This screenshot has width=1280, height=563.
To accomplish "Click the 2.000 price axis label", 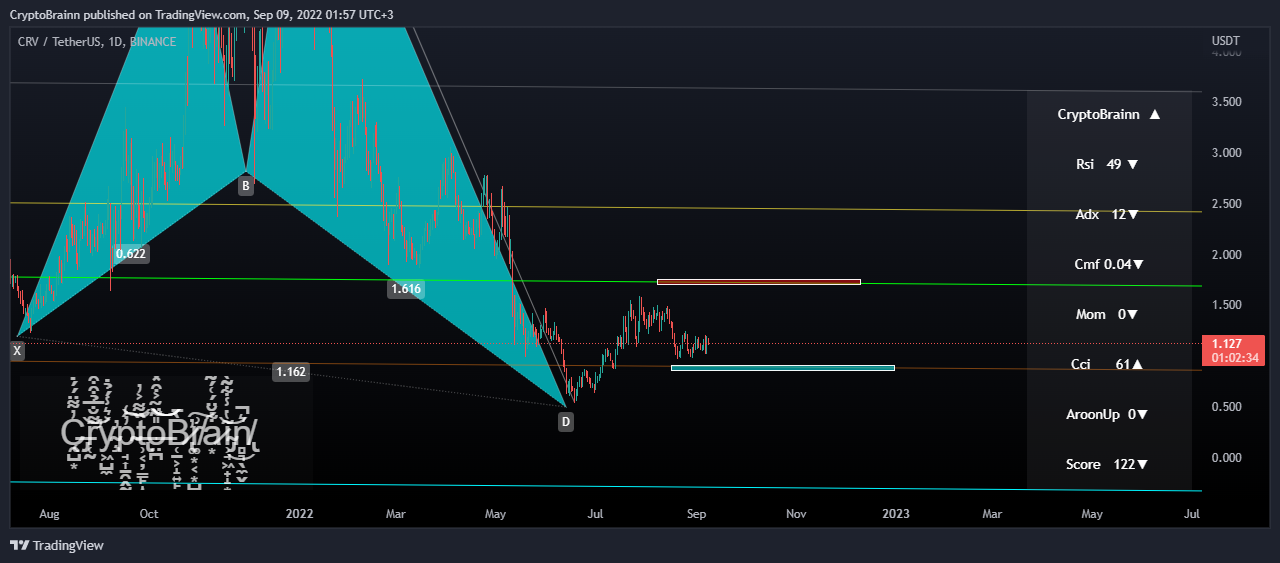I will point(1226,255).
